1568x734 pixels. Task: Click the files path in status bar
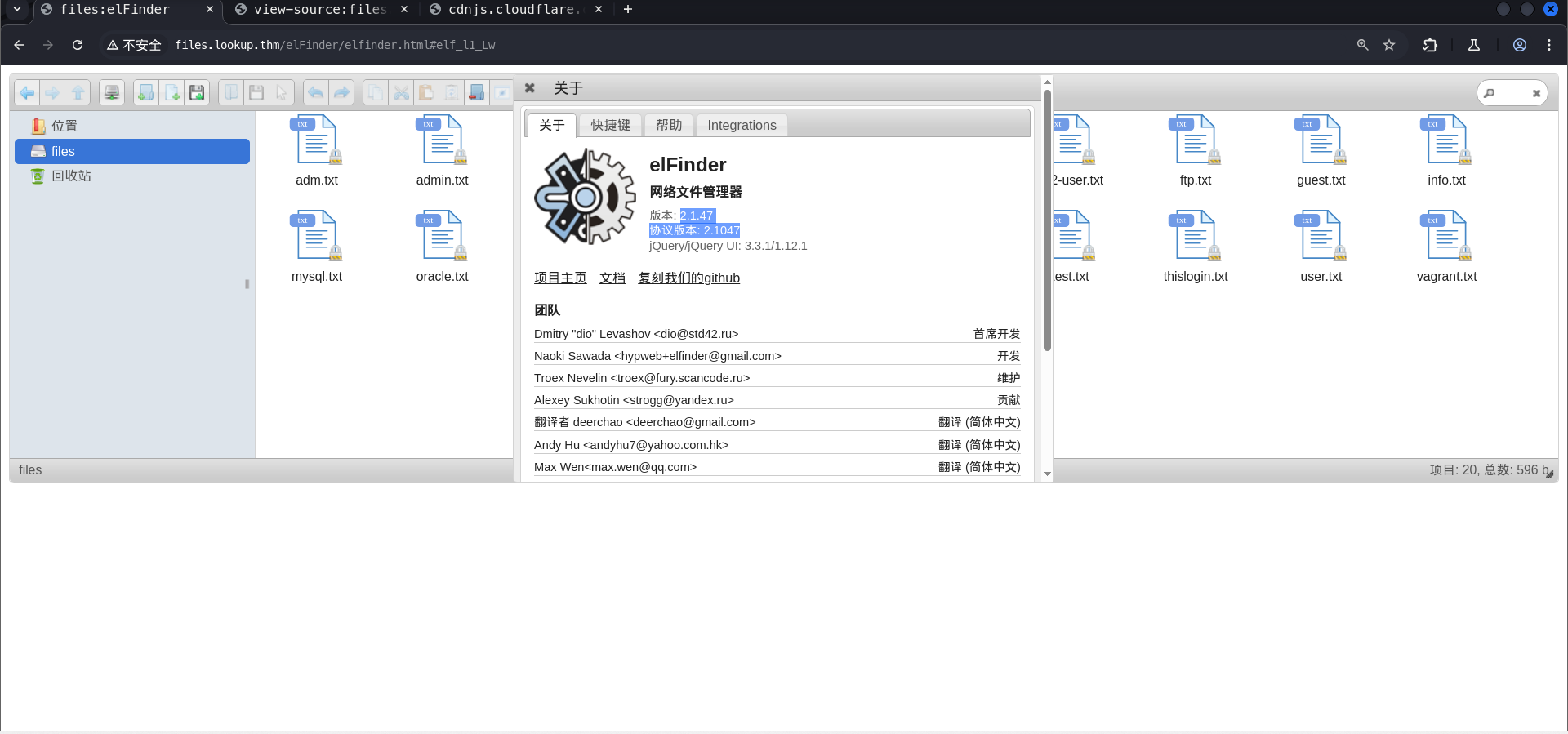click(30, 470)
